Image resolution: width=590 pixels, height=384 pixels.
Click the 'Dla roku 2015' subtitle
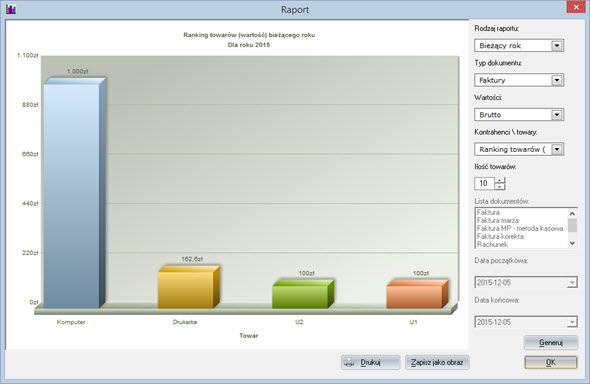pyautogui.click(x=249, y=45)
